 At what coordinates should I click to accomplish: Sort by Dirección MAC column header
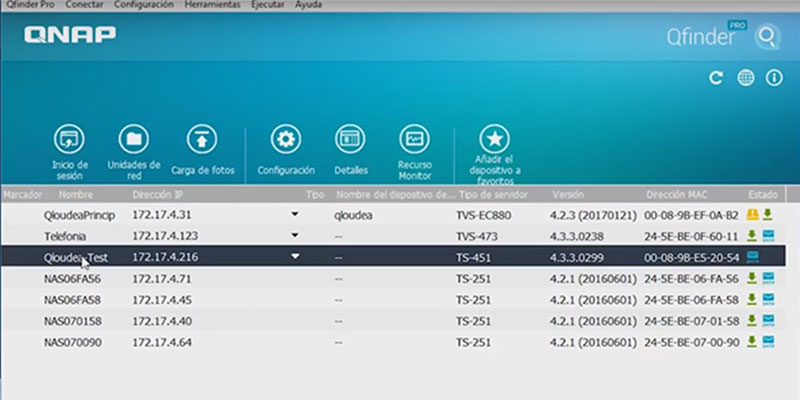click(677, 194)
